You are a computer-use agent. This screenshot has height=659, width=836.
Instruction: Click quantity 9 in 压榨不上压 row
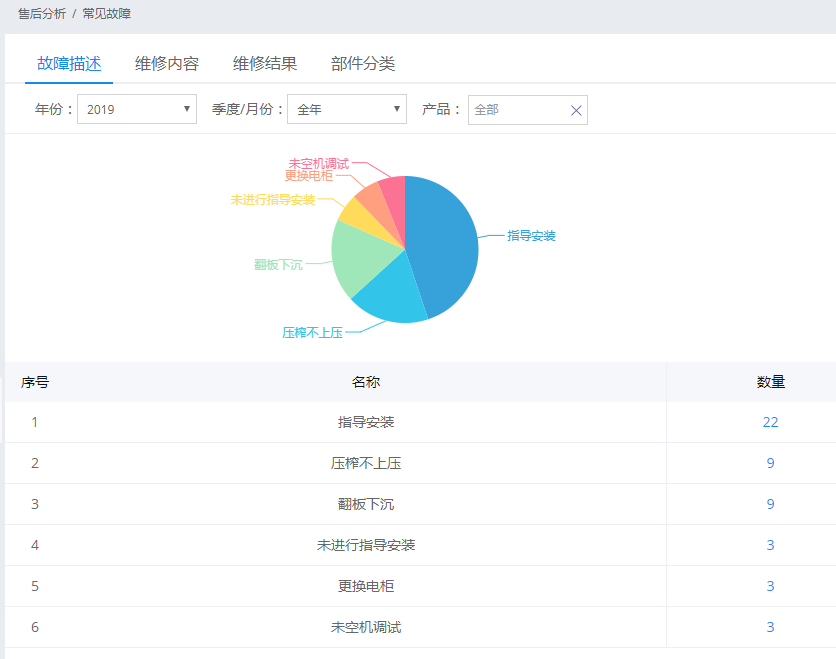[770, 463]
